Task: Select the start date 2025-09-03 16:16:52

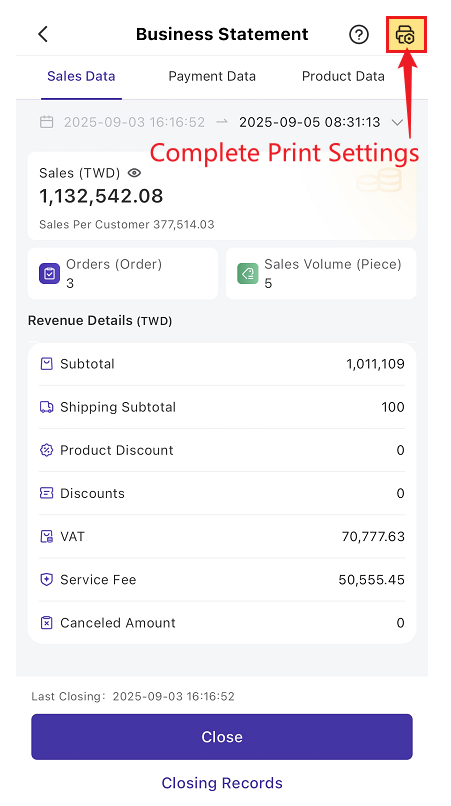Action: click(134, 122)
